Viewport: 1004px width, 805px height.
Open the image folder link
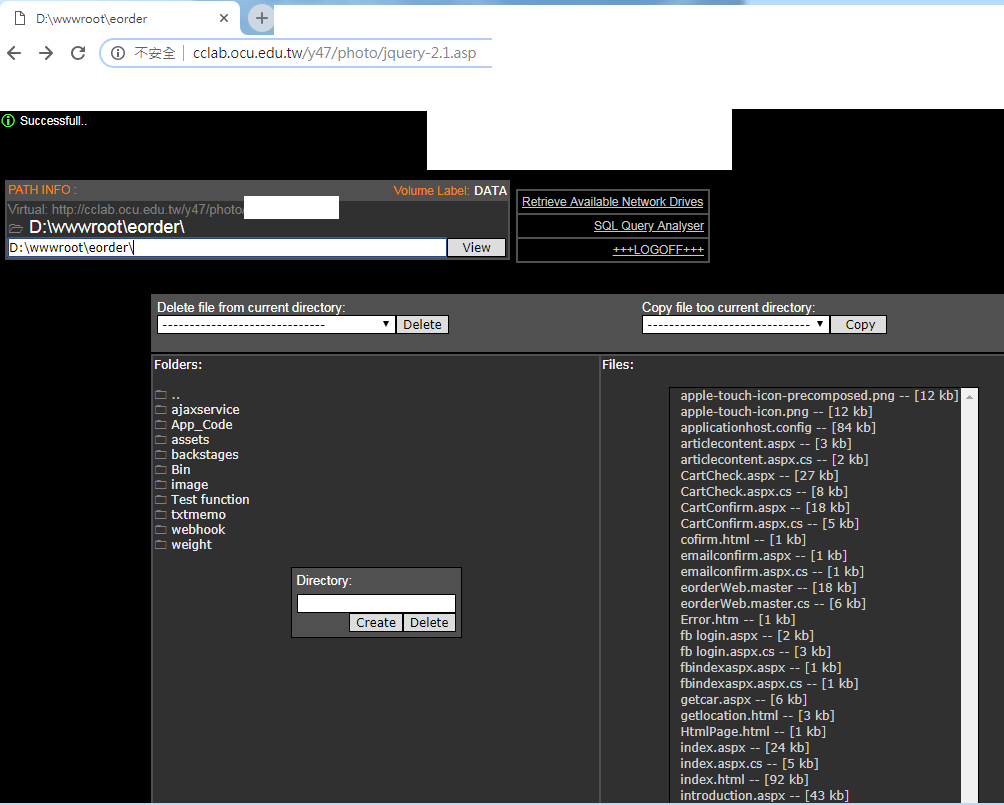click(x=190, y=485)
